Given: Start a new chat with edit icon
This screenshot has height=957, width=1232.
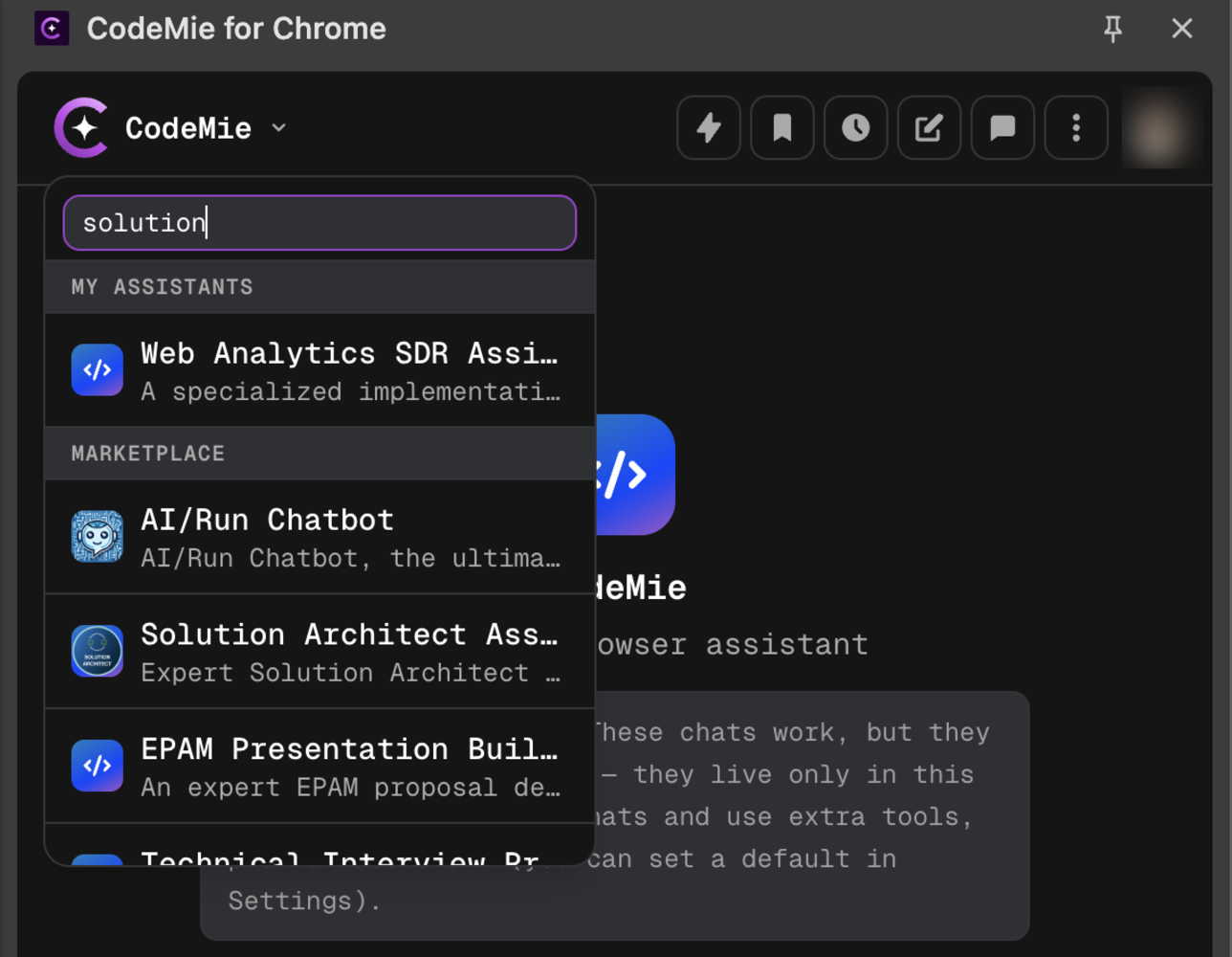Looking at the screenshot, I should 929,127.
